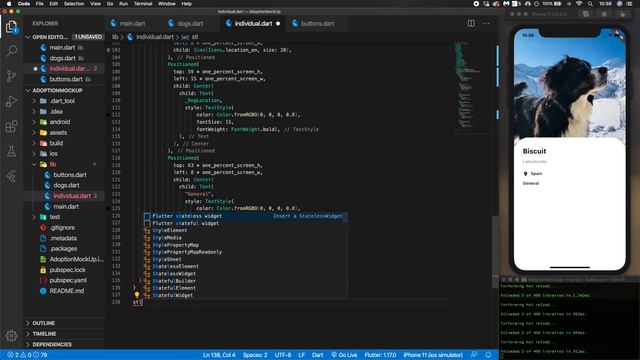Click the Split Editor icon
The image size is (640, 360).
(x=471, y=23)
